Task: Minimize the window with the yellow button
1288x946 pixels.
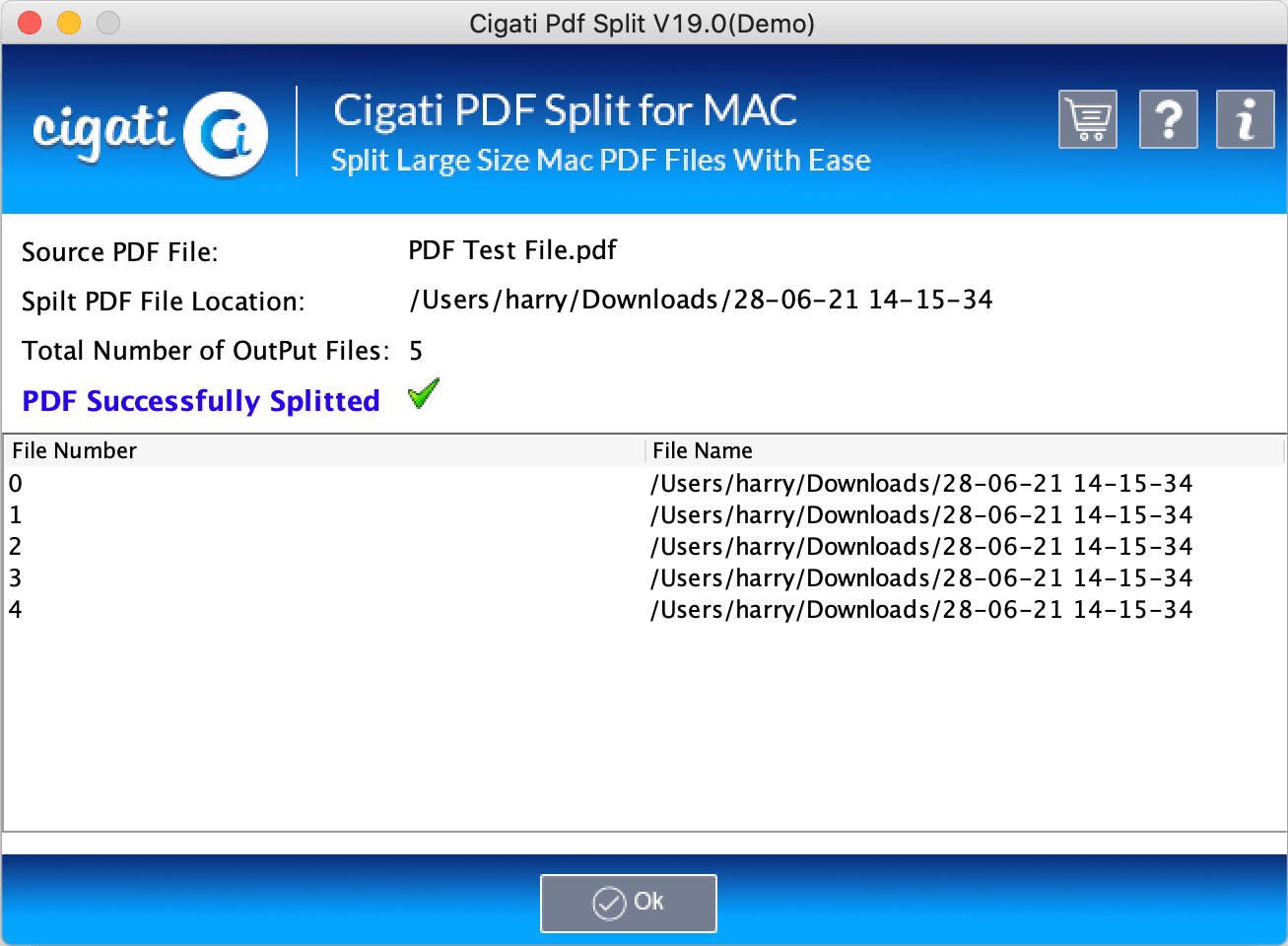Action: [x=69, y=23]
